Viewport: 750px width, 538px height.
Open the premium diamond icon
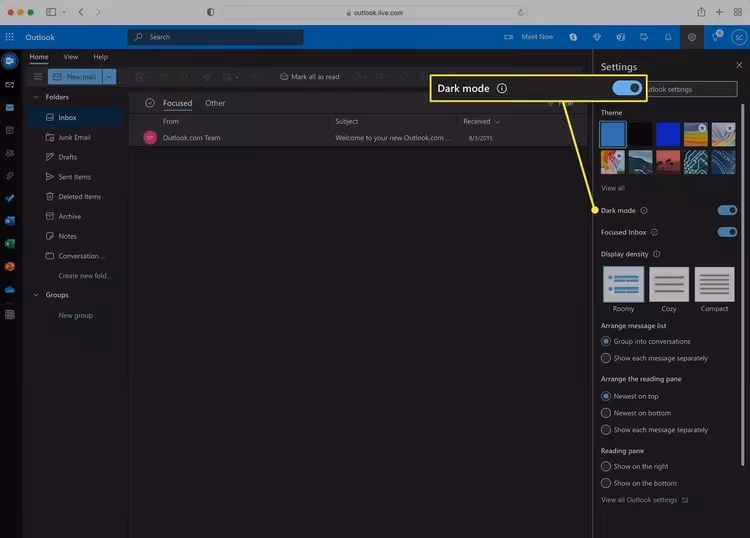click(x=597, y=37)
